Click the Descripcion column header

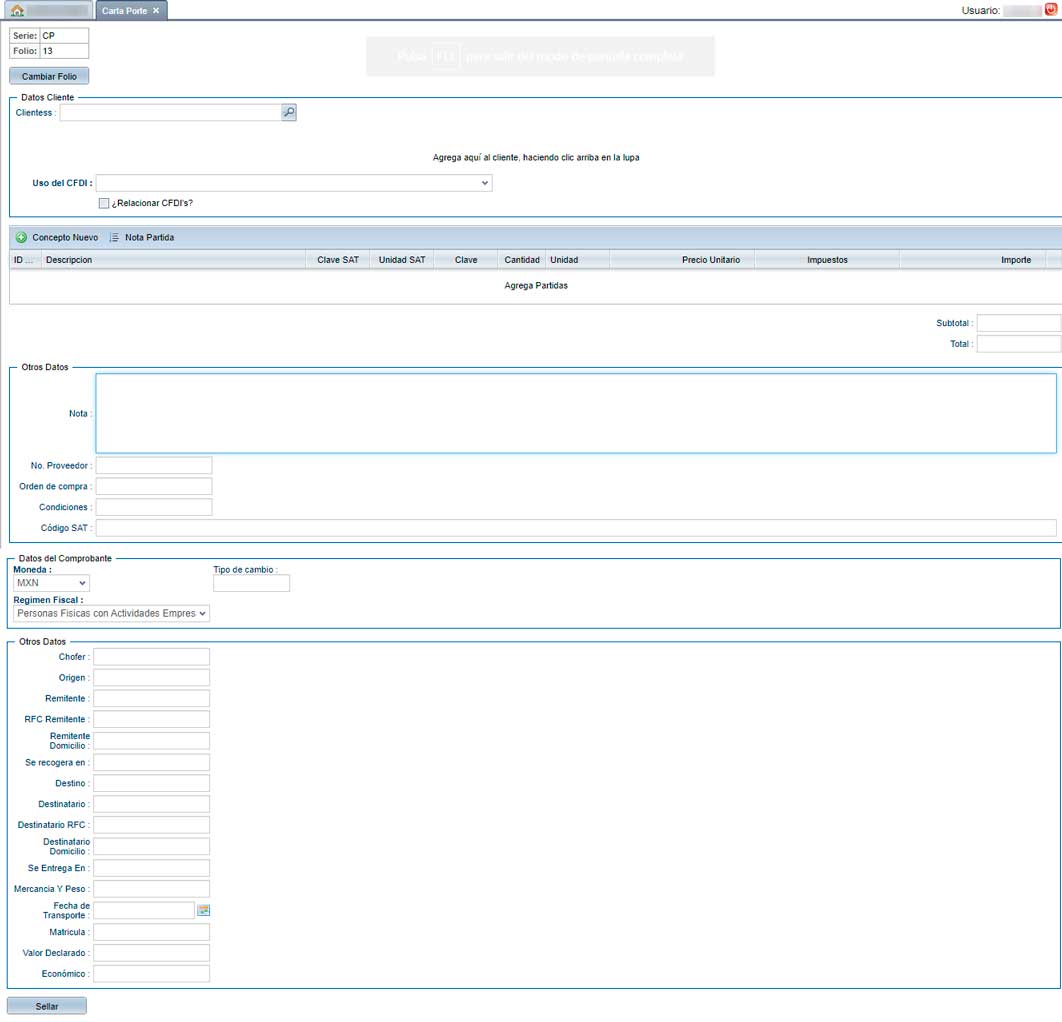(x=170, y=260)
